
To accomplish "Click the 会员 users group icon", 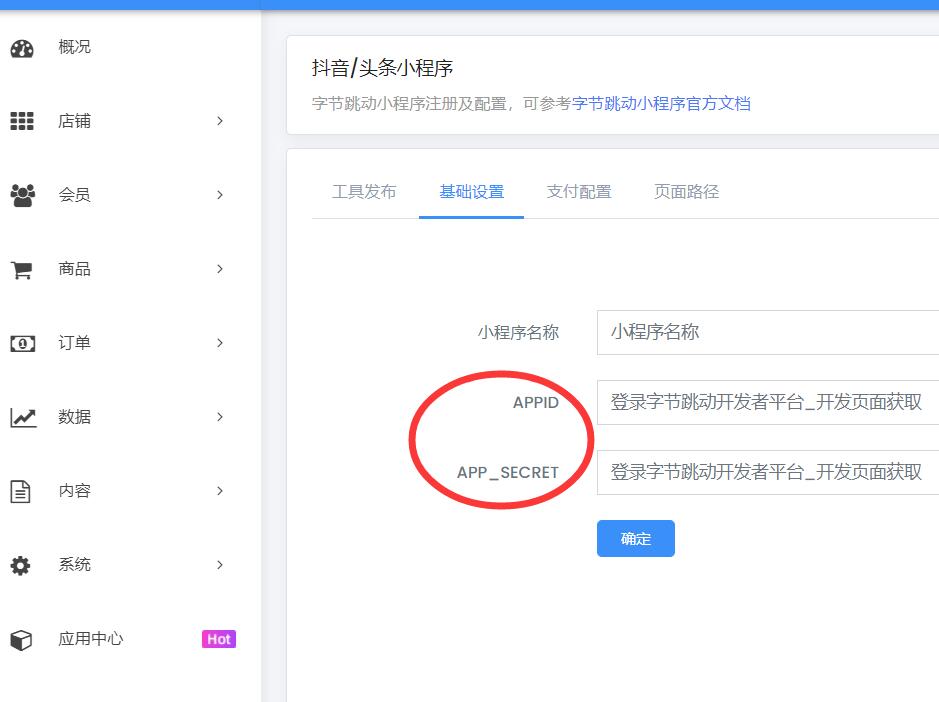I will (x=23, y=195).
